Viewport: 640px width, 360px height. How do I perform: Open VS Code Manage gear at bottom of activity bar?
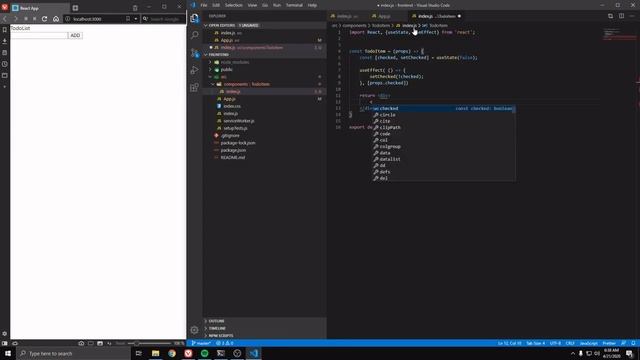point(195,330)
